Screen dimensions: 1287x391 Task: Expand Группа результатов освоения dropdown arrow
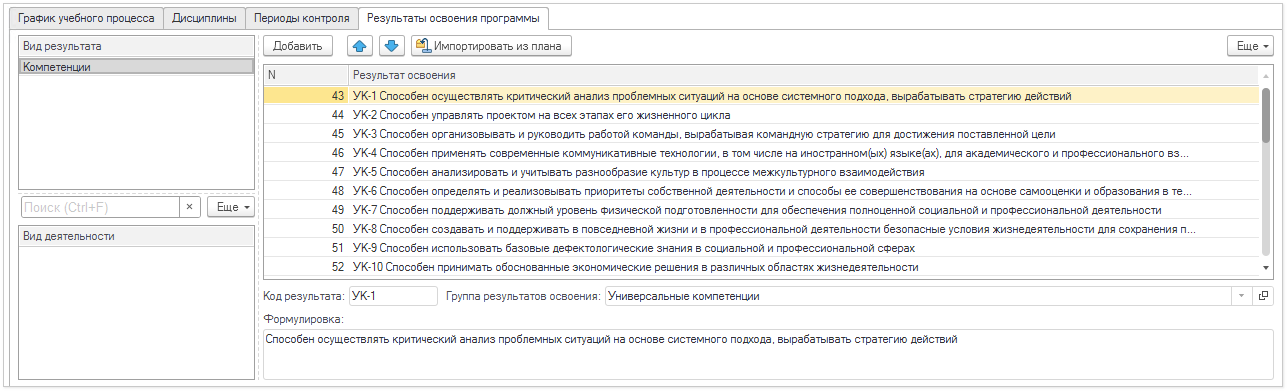click(x=1242, y=296)
